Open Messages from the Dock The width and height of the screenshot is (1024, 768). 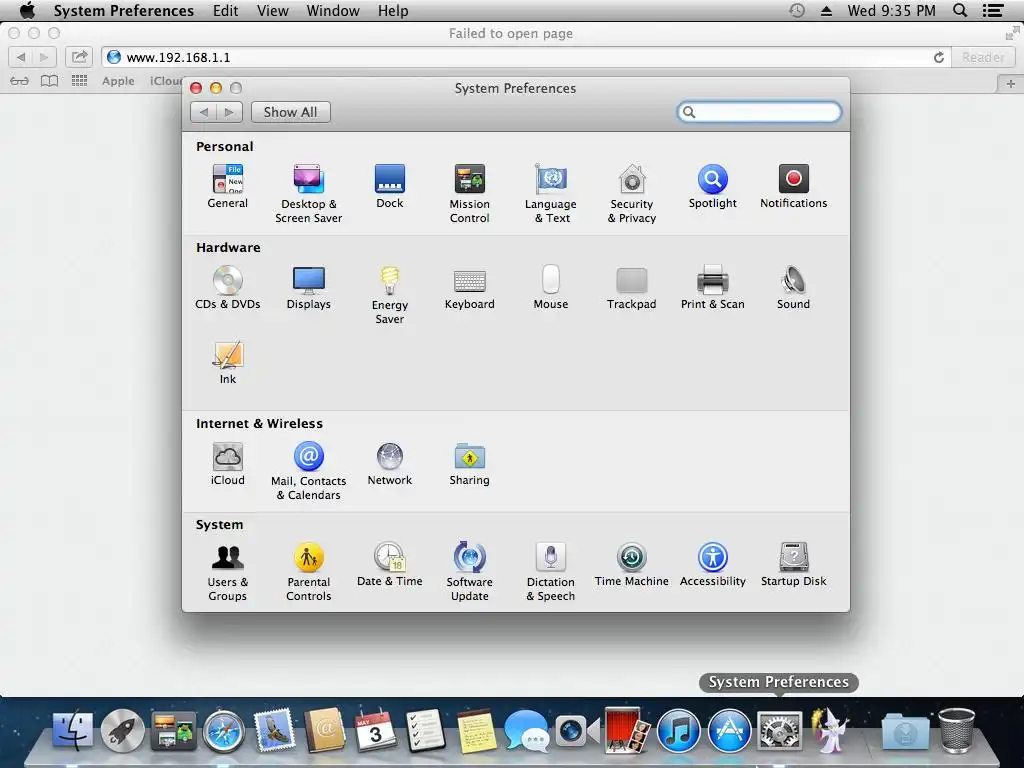tap(526, 730)
